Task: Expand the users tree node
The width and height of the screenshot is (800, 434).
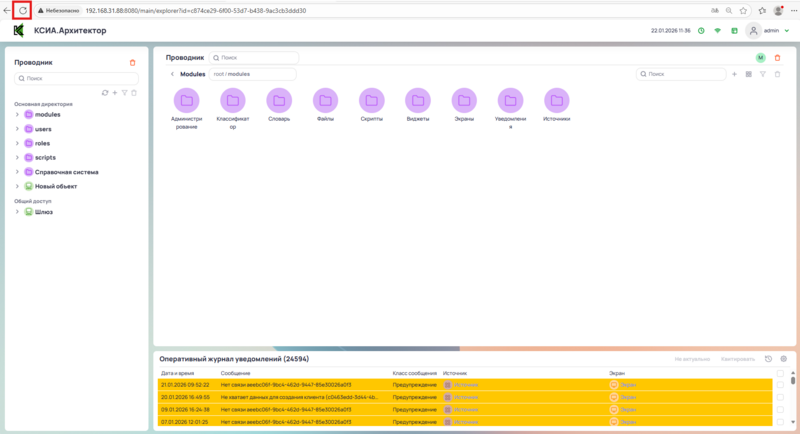Action: pyautogui.click(x=17, y=129)
